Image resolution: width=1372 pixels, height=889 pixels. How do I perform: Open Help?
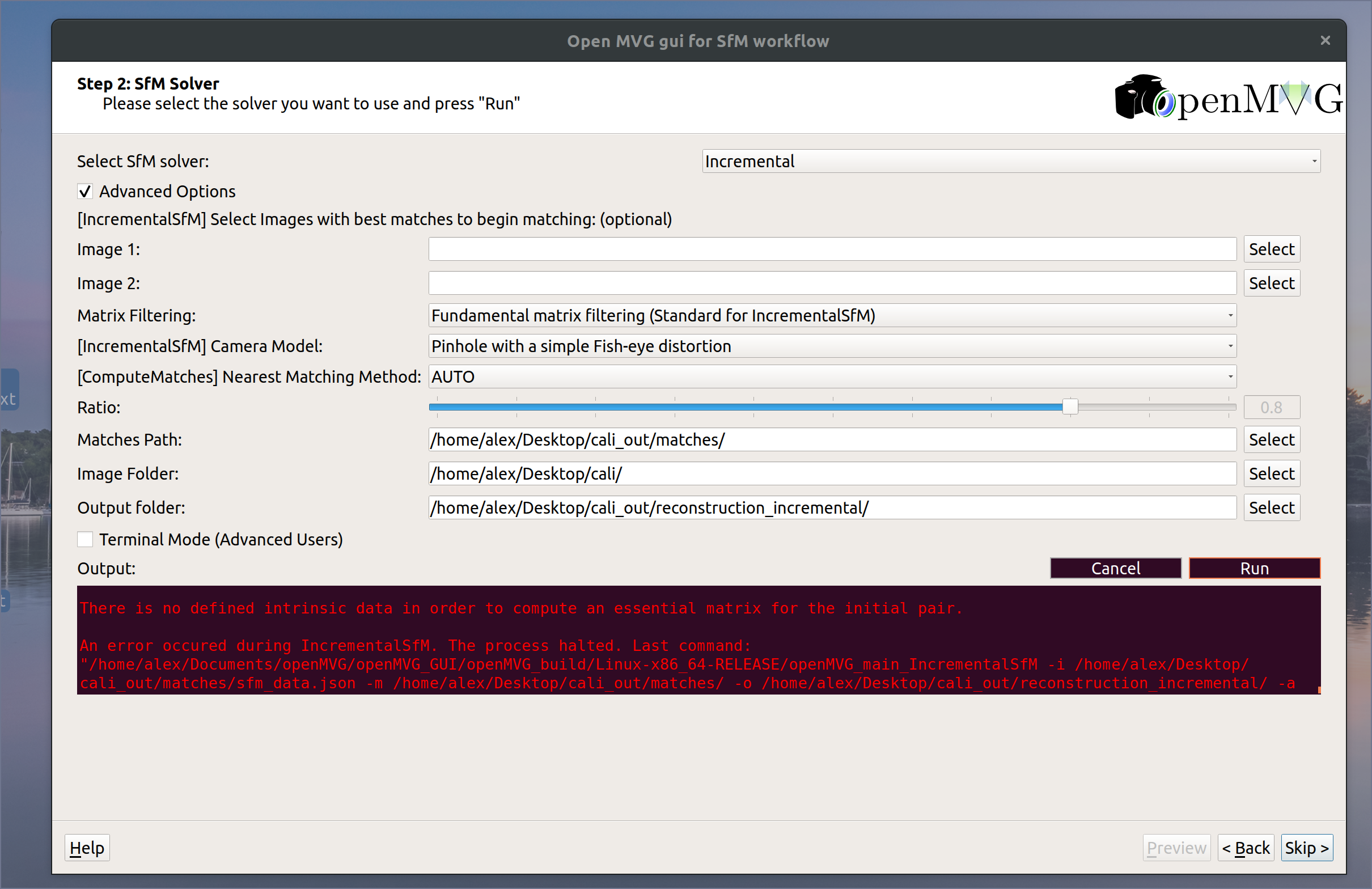click(x=87, y=848)
